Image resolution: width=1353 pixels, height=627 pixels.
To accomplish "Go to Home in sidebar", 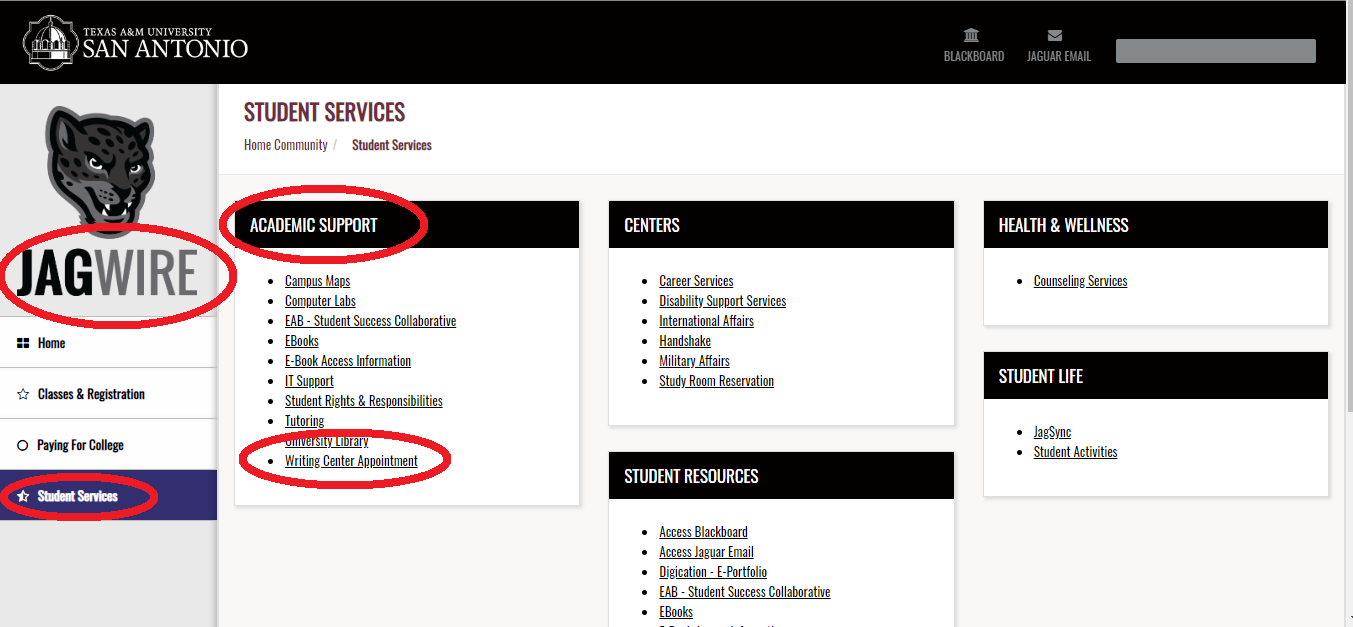I will click(x=108, y=343).
